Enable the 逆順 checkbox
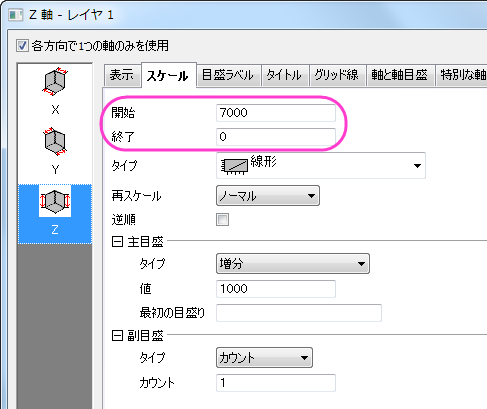487x409 pixels. [222, 220]
